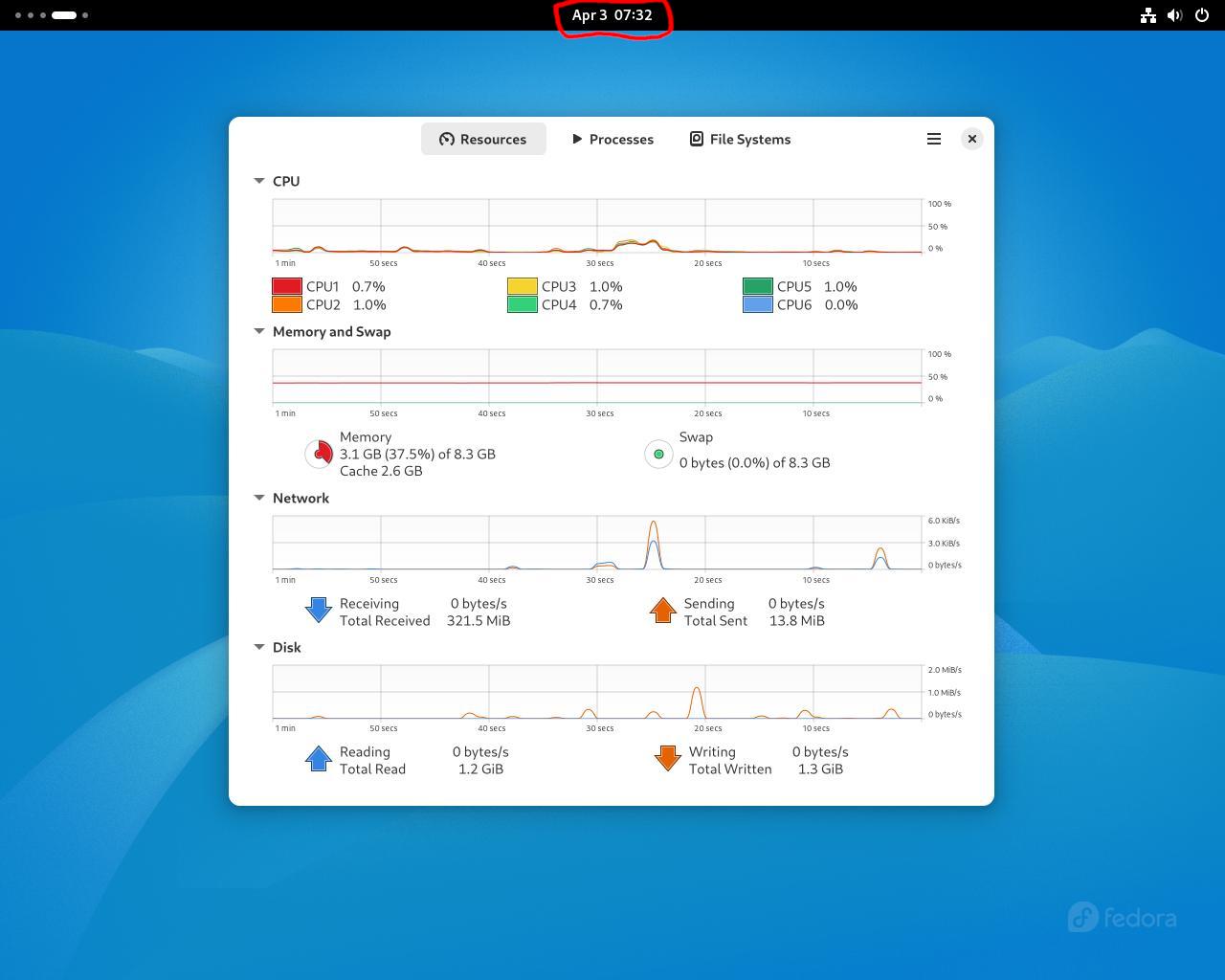Collapse the CPU section
The image size is (1225, 980).
click(258, 181)
